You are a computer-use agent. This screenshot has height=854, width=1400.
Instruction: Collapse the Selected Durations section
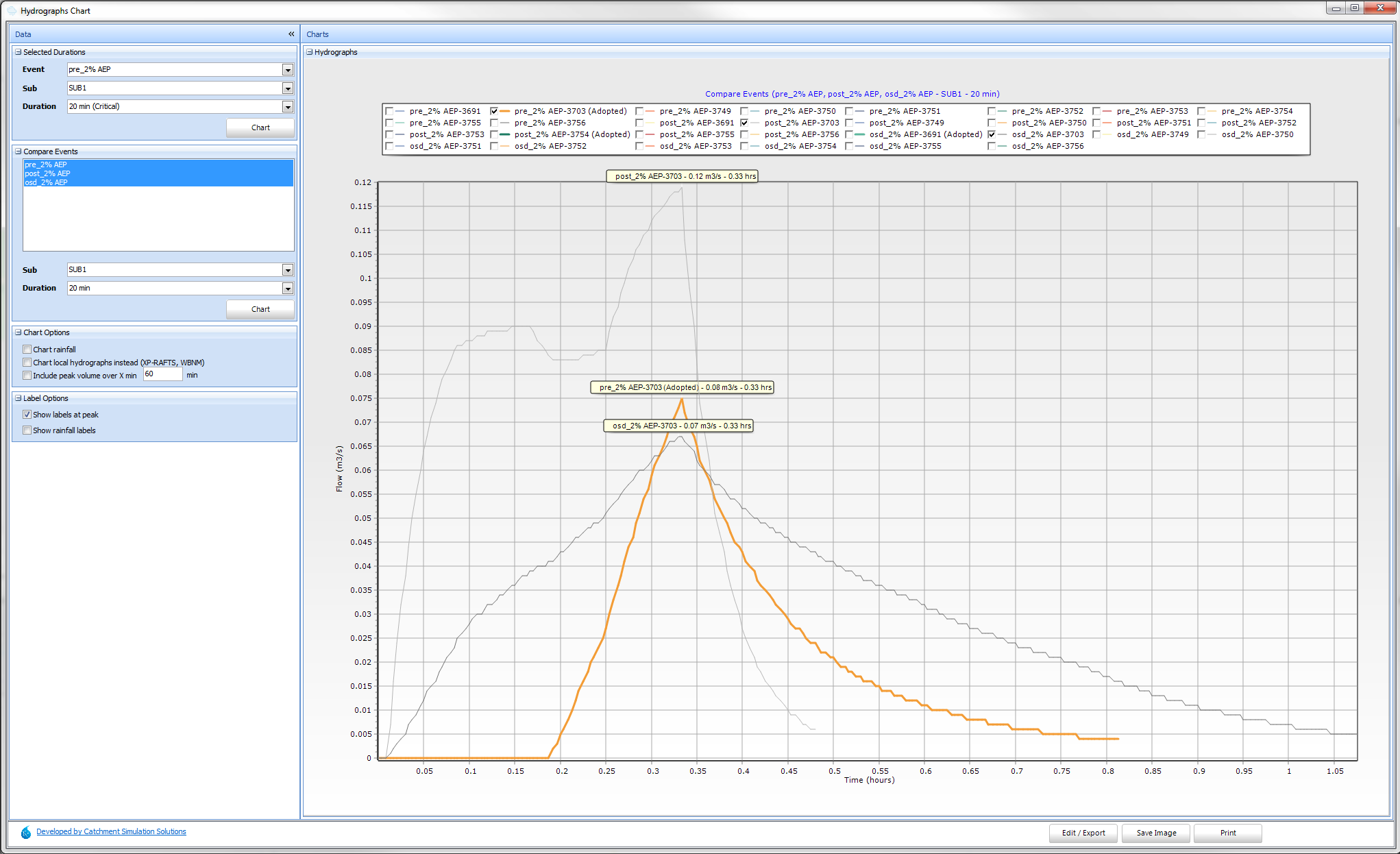19,52
